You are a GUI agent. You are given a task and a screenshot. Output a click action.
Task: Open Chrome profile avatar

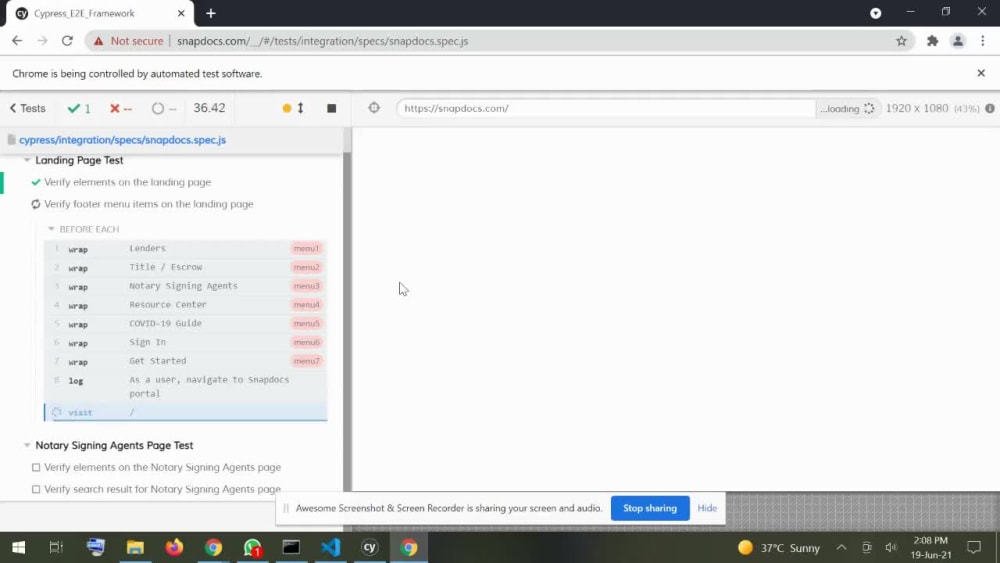coord(957,41)
